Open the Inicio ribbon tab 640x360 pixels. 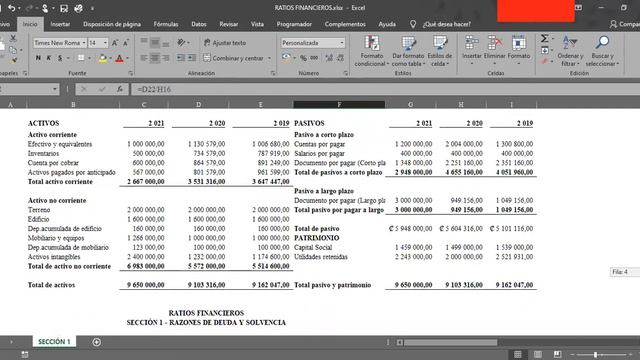(x=30, y=24)
